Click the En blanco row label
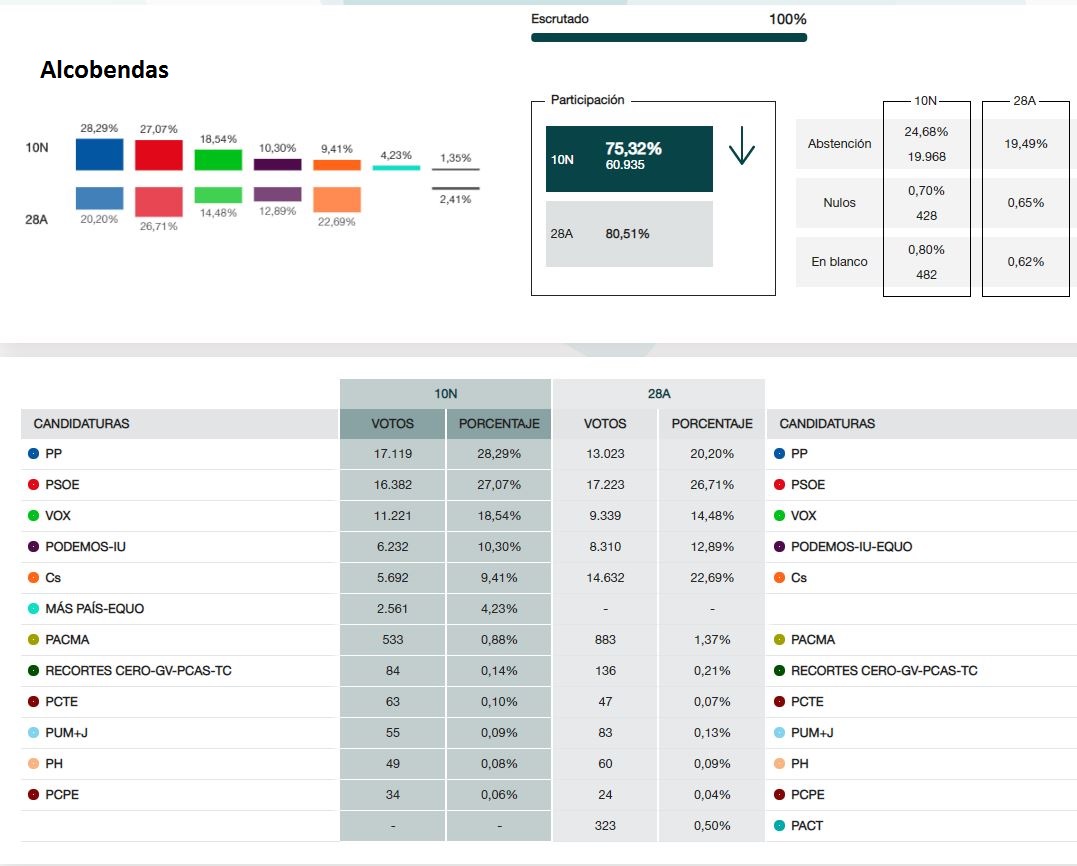The height and width of the screenshot is (866, 1077). (x=839, y=262)
